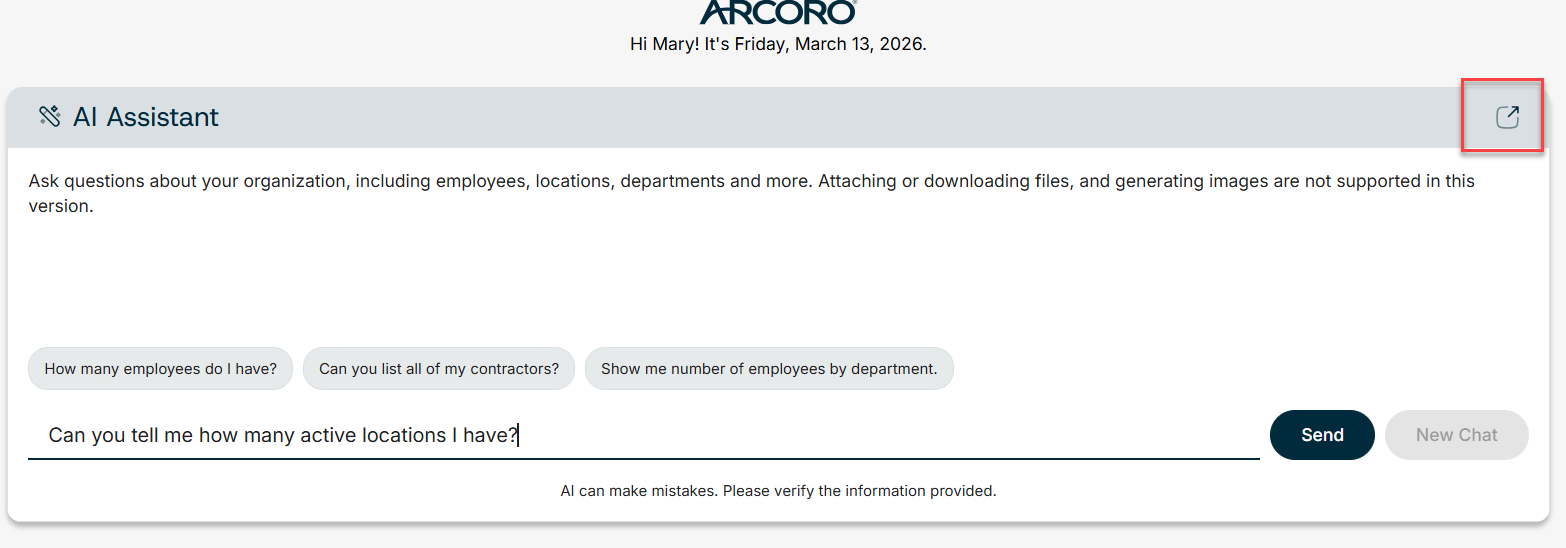Click the 'AI Assistant' header title
The image size is (1566, 548).
(146, 117)
